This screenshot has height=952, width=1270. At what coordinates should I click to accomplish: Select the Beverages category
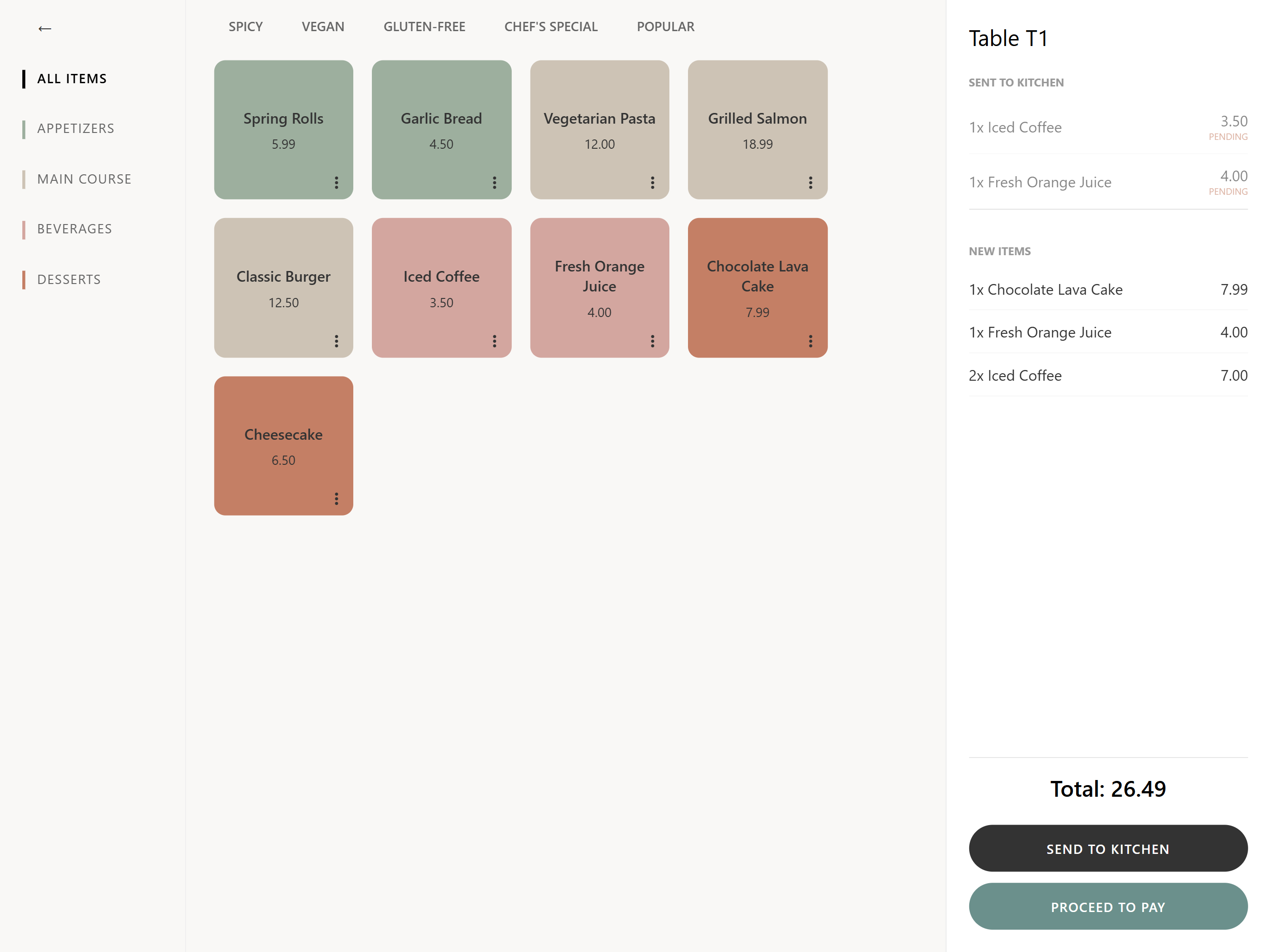pos(74,229)
